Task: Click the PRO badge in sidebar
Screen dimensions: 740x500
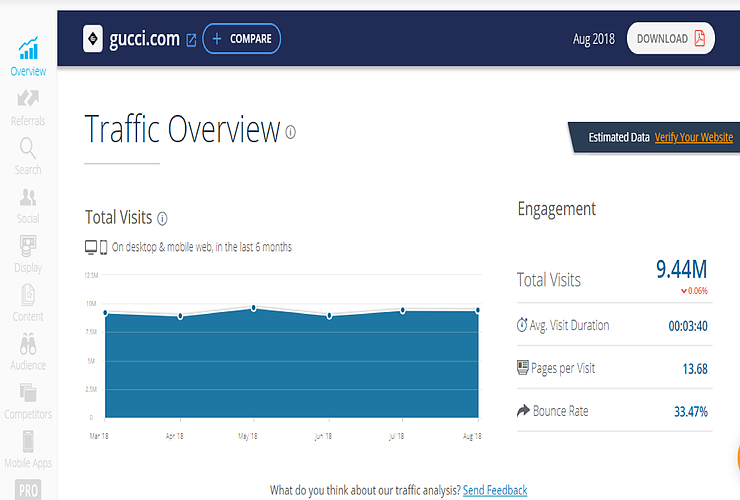Action: (x=28, y=490)
